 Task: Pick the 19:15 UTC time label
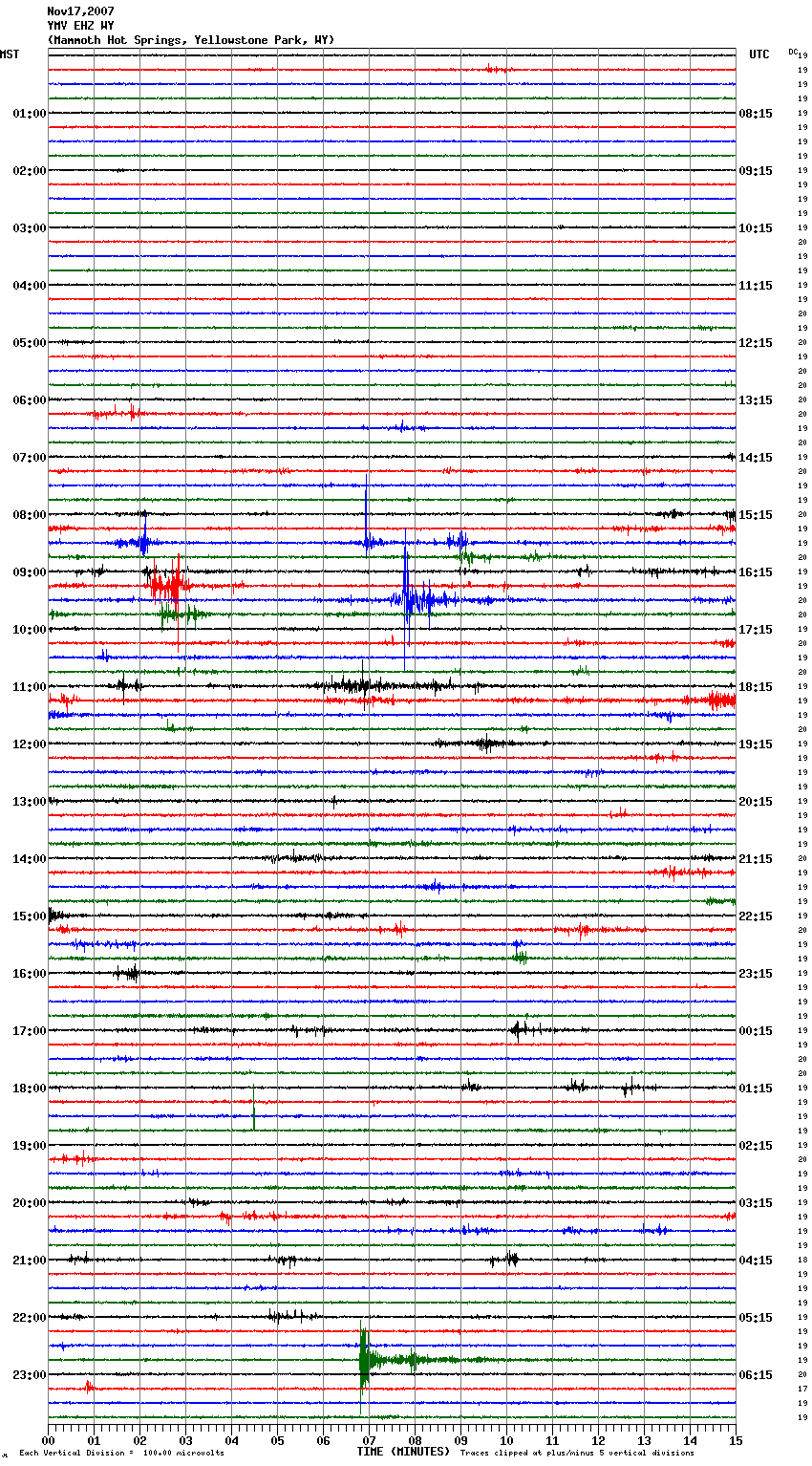pyautogui.click(x=756, y=744)
